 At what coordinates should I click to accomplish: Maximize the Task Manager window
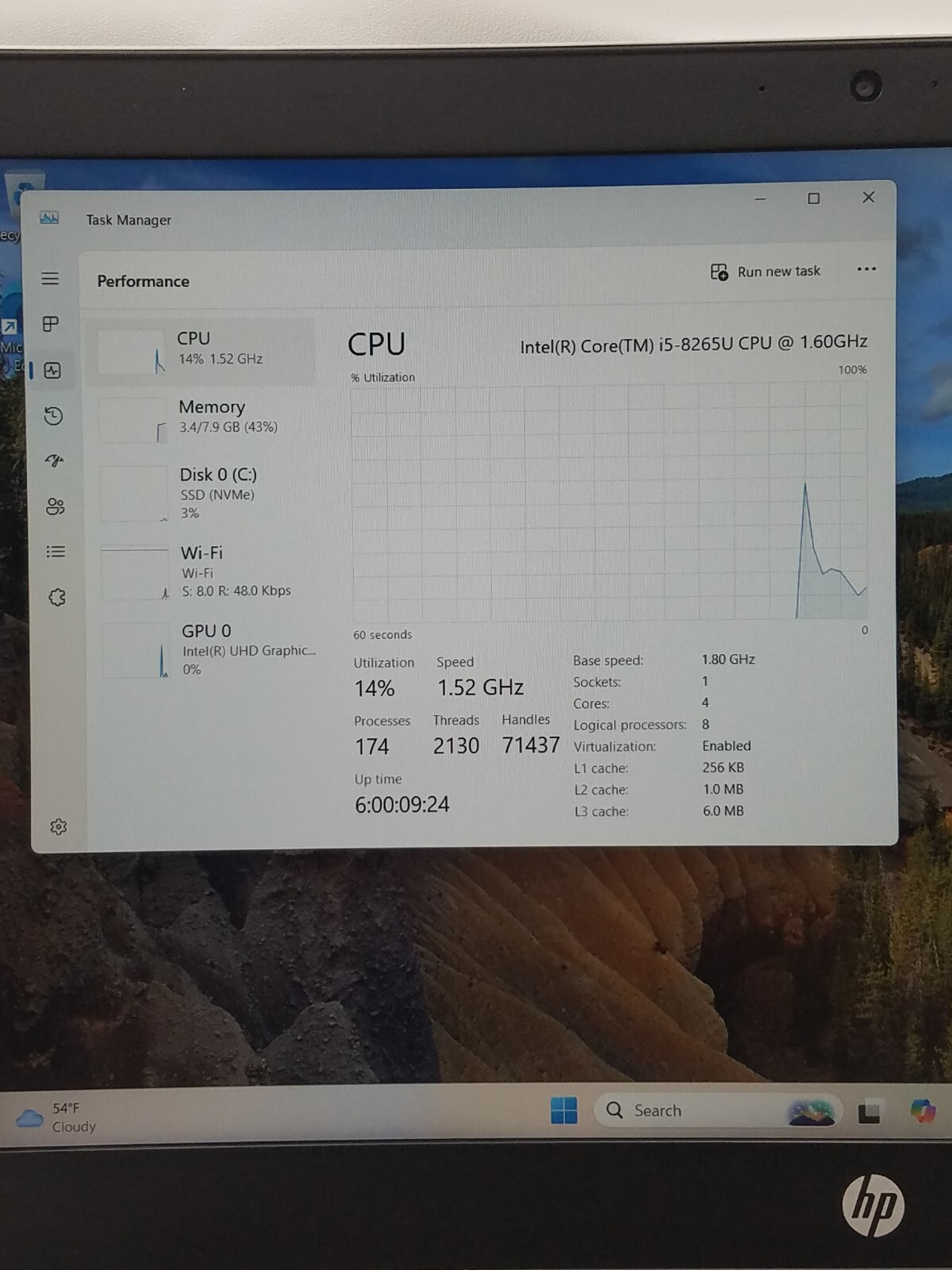(x=814, y=198)
